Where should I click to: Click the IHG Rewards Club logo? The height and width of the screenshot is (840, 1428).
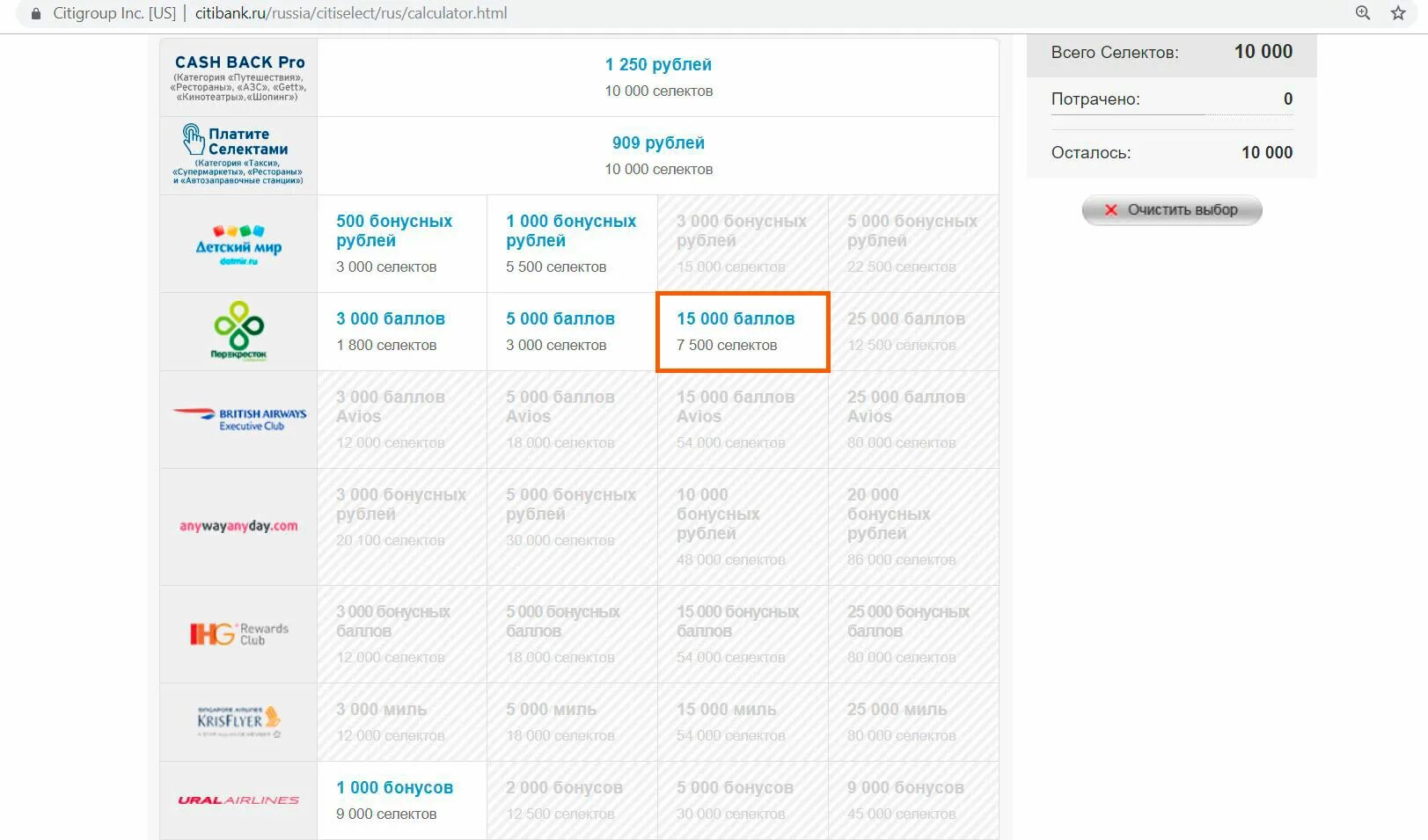pyautogui.click(x=239, y=633)
